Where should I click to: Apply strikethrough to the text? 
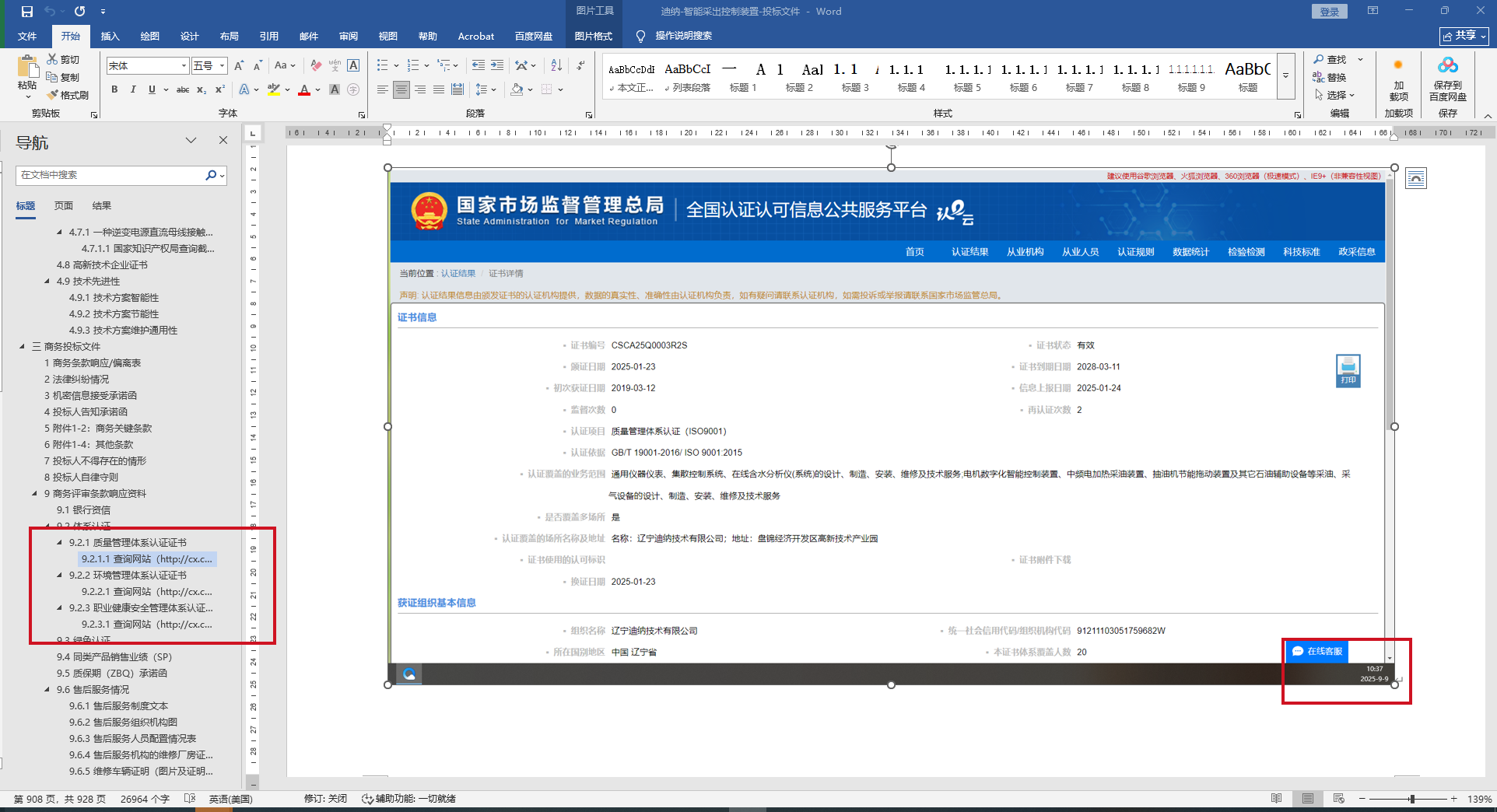coord(183,90)
